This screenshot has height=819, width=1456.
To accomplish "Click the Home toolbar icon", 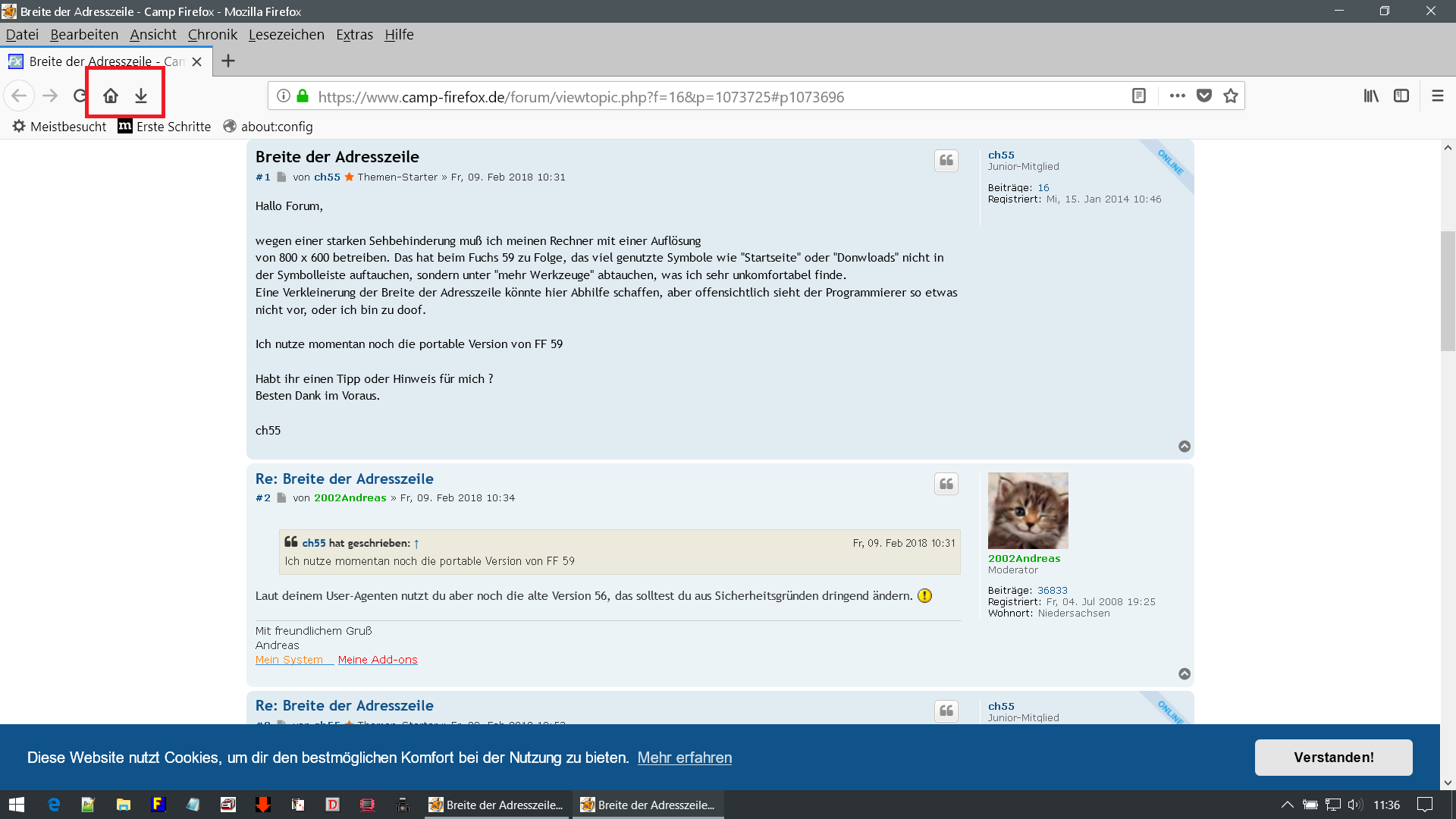I will point(111,96).
